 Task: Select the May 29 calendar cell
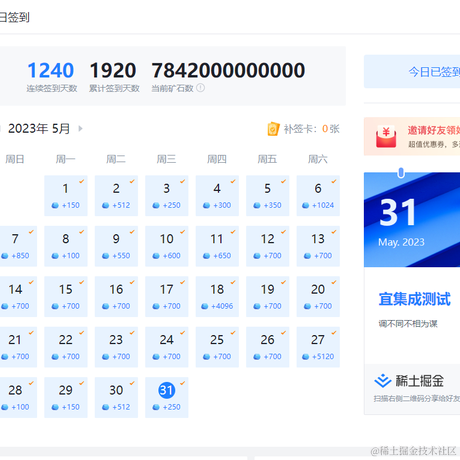[x=66, y=397]
